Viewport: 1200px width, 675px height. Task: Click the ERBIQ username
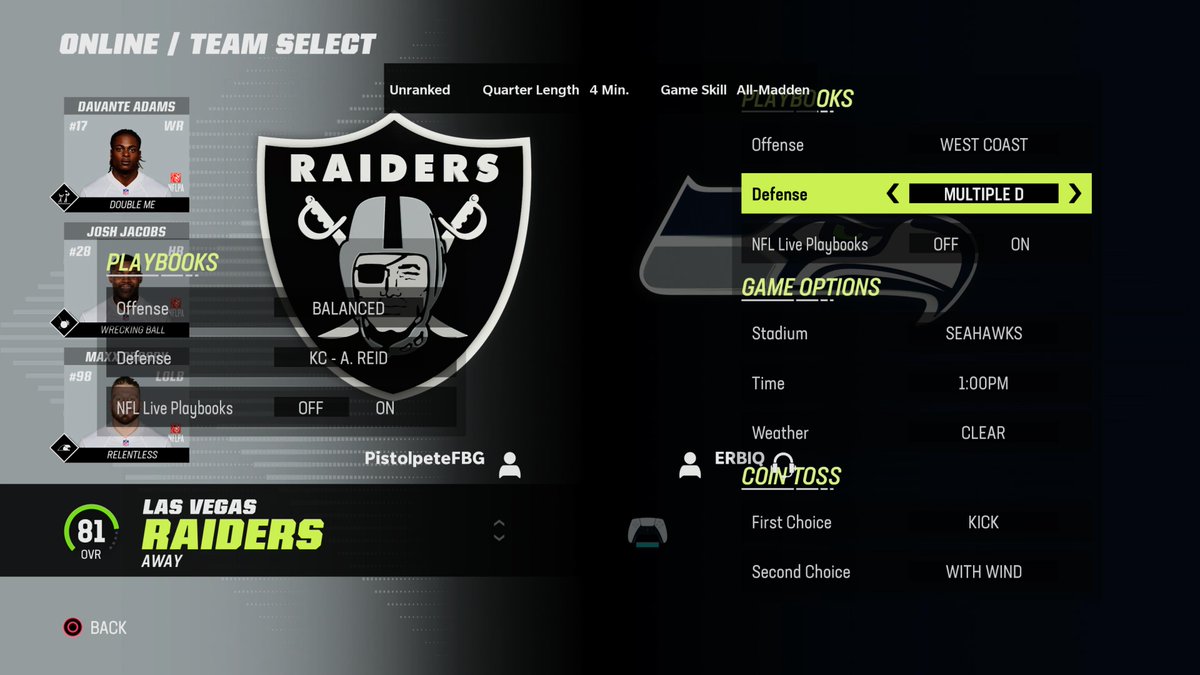point(740,458)
